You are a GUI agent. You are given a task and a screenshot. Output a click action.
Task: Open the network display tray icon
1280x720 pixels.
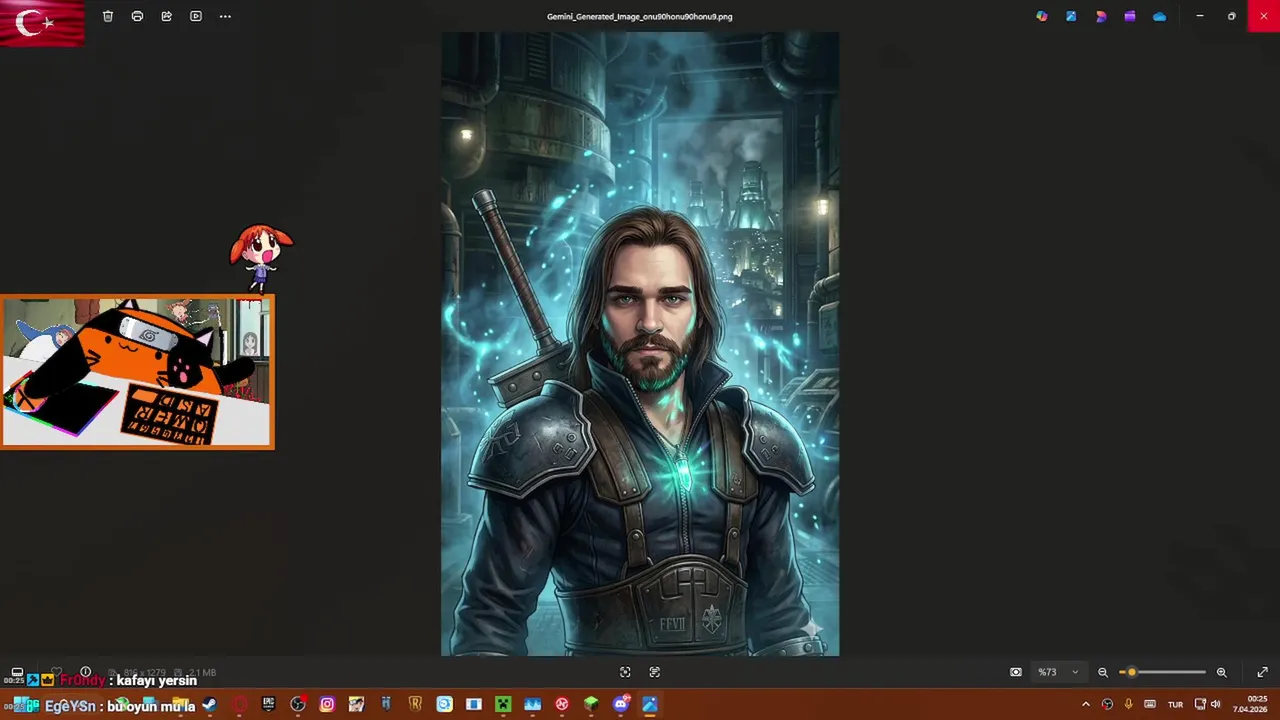click(x=1200, y=704)
